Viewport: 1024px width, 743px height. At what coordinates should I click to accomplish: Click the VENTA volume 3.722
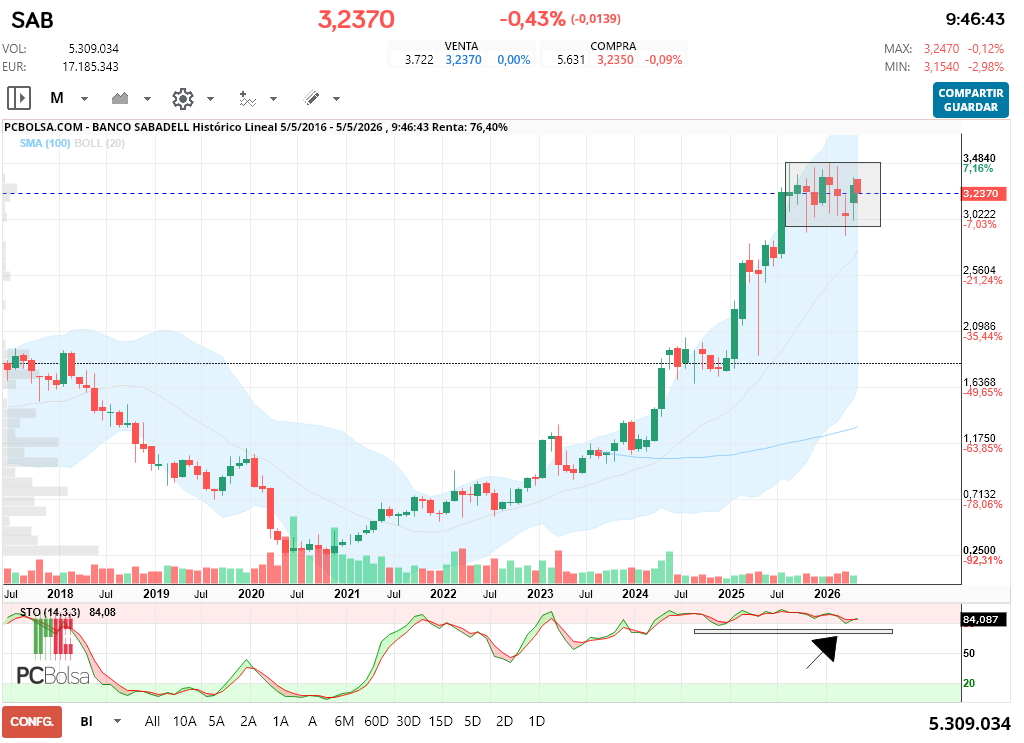click(x=419, y=60)
